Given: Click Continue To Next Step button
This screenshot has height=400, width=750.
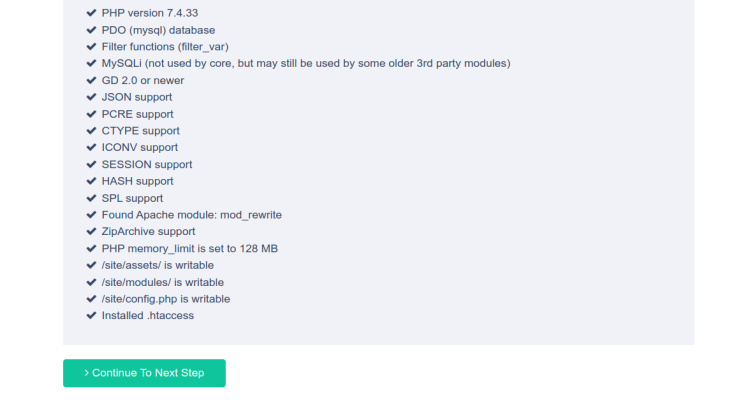Looking at the screenshot, I should (x=144, y=373).
